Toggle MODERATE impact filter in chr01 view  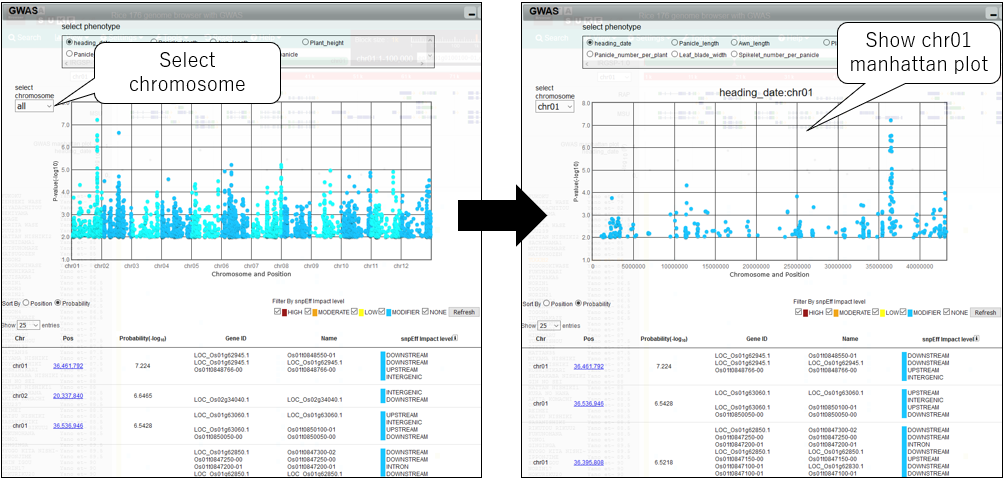coord(829,312)
